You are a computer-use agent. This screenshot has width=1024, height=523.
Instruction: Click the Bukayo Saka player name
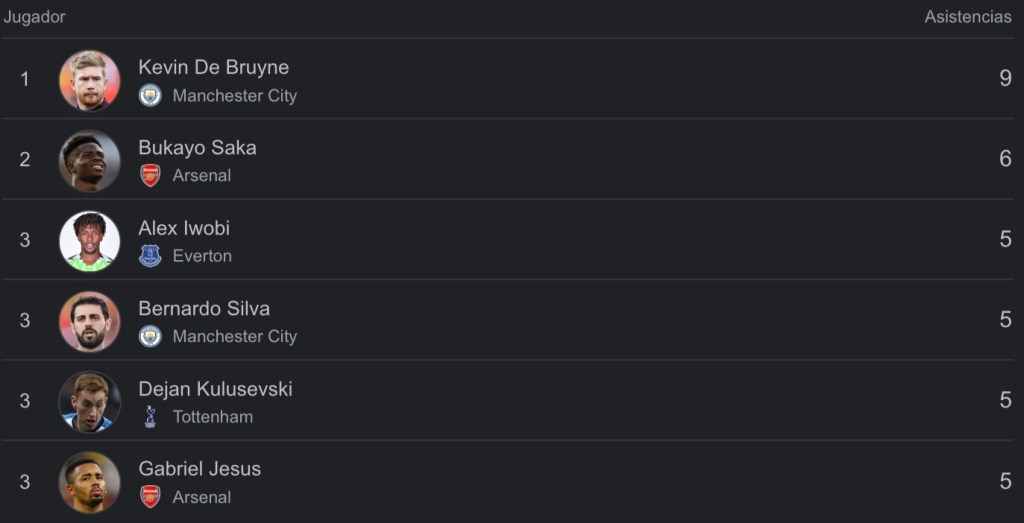tap(197, 147)
